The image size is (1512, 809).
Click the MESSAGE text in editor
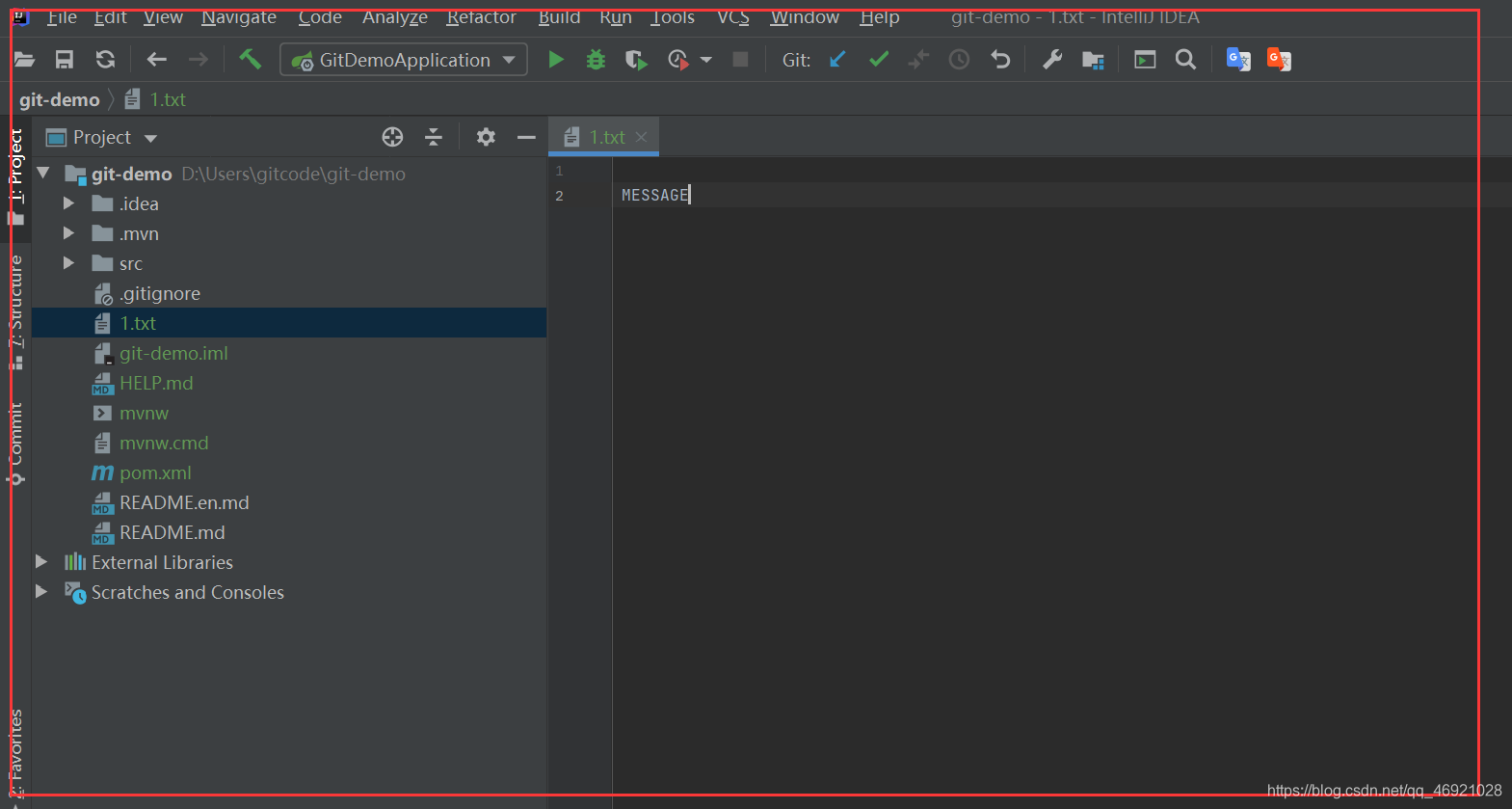tap(654, 195)
